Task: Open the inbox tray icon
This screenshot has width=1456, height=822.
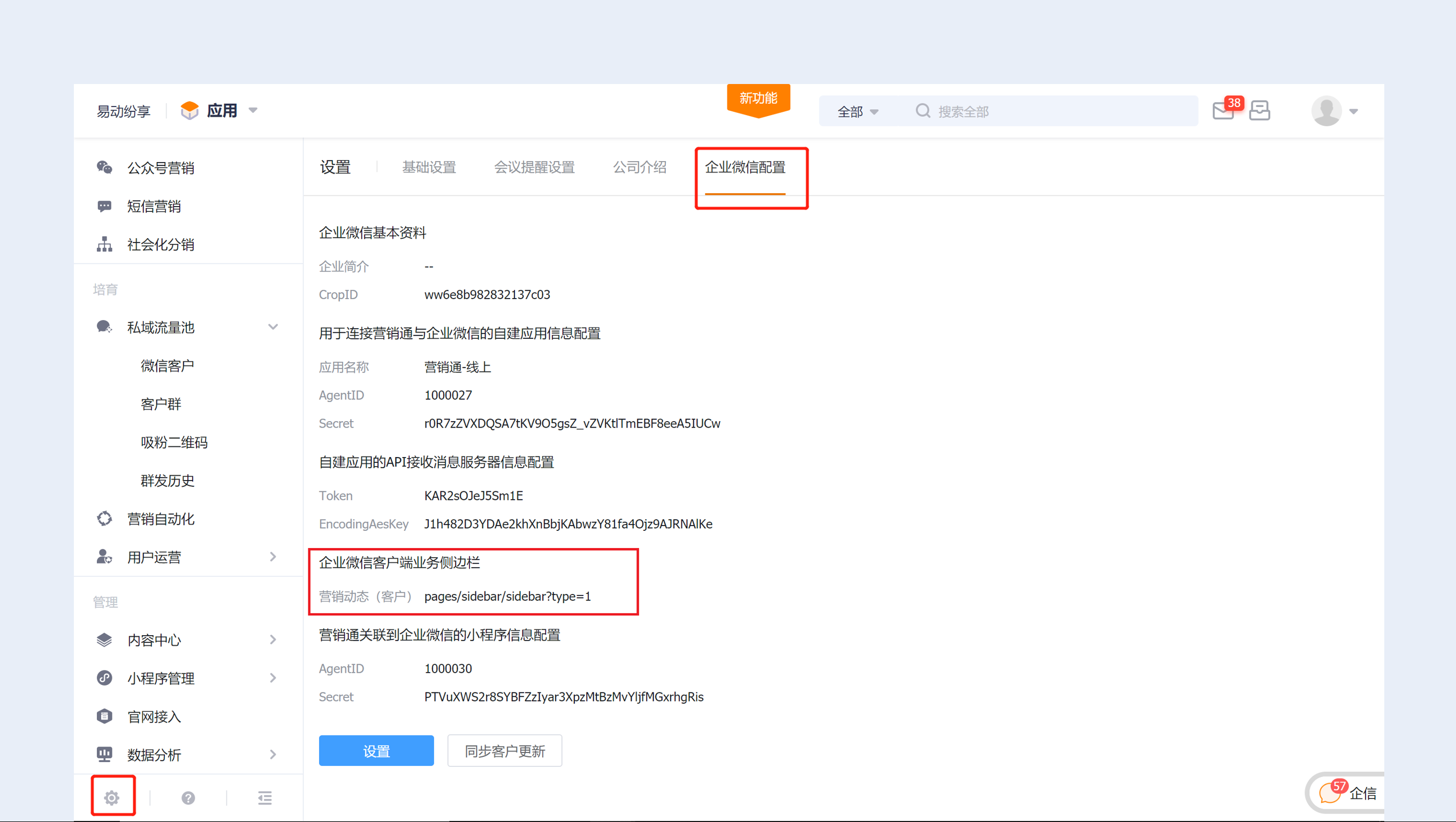Action: point(1260,111)
